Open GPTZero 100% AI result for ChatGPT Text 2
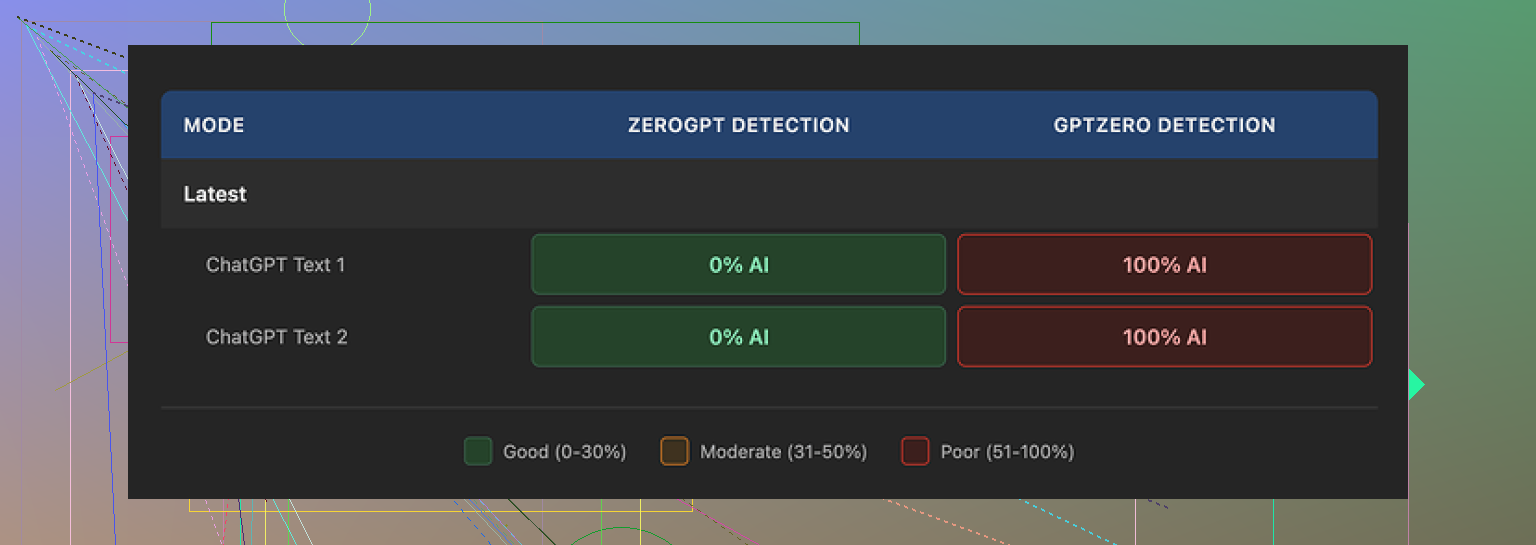 (1164, 337)
